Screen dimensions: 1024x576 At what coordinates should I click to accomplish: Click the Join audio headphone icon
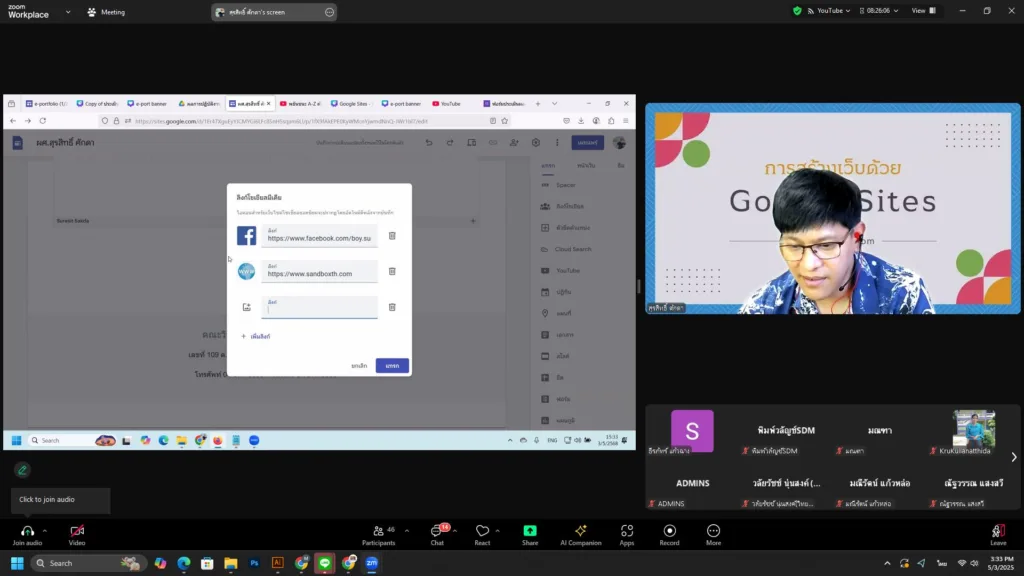(27, 531)
